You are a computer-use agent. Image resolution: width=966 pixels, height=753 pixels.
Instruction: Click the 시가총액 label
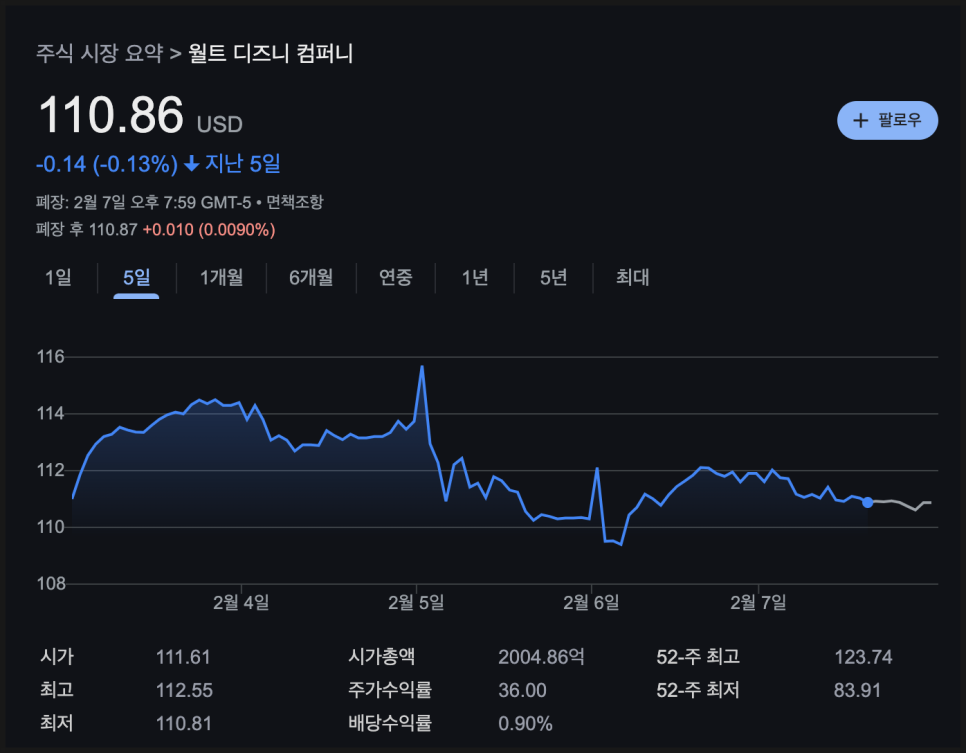(x=381, y=656)
